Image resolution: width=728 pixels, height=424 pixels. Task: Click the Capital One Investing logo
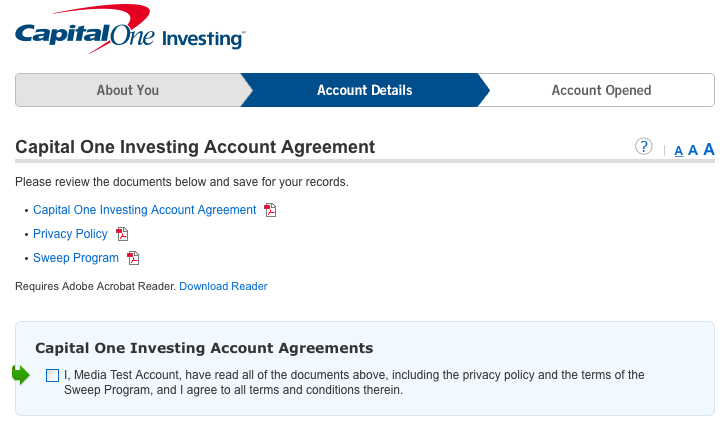[x=128, y=30]
